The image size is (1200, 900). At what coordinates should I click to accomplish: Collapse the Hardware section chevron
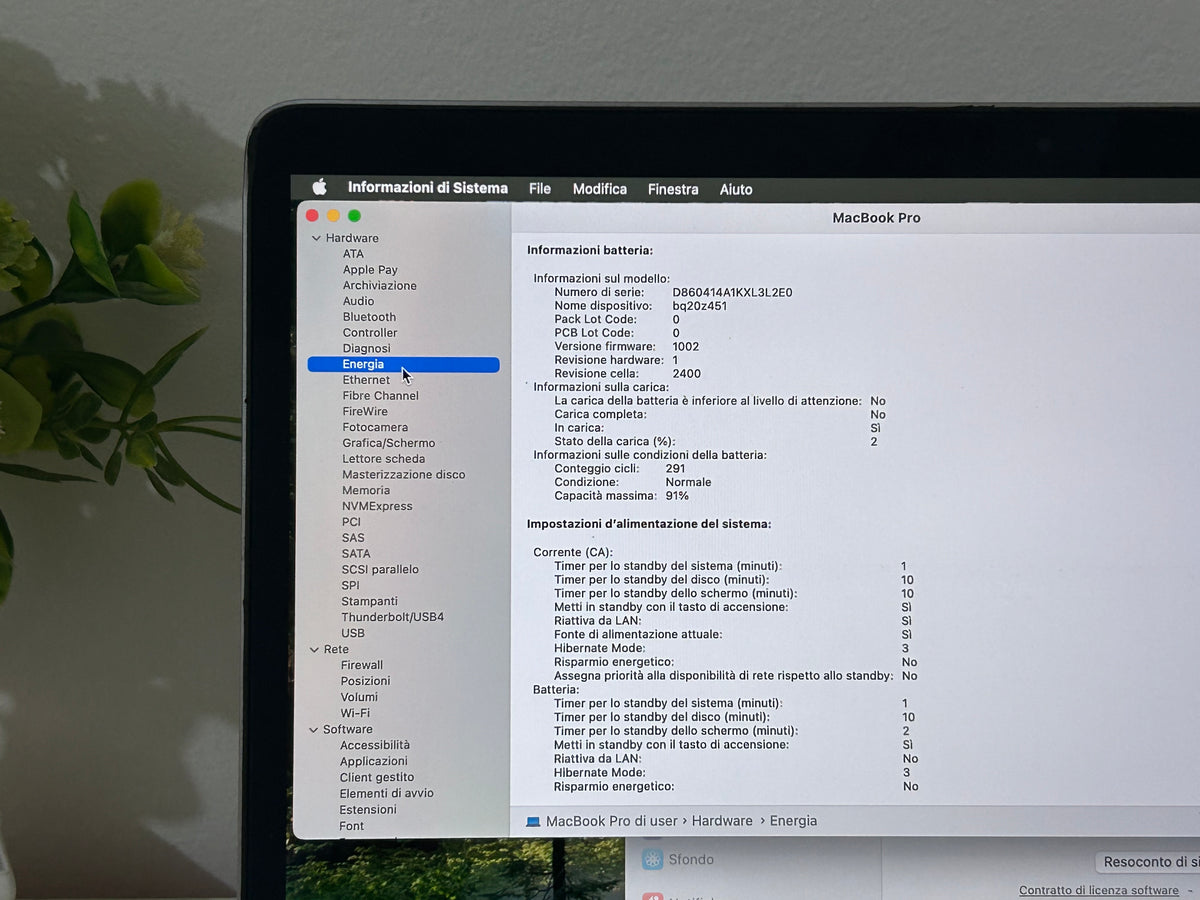click(316, 238)
